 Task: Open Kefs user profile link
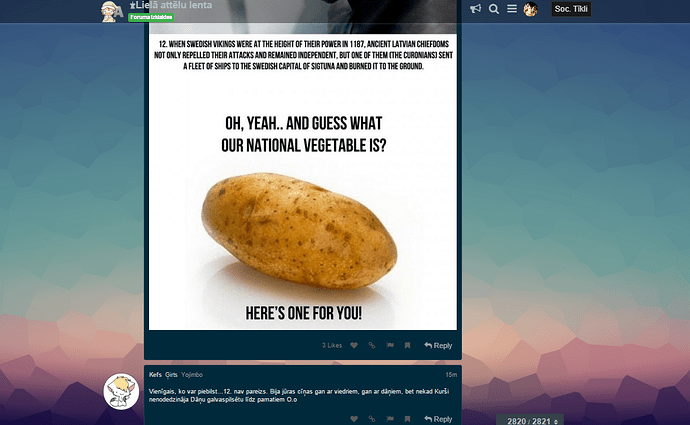coord(155,375)
